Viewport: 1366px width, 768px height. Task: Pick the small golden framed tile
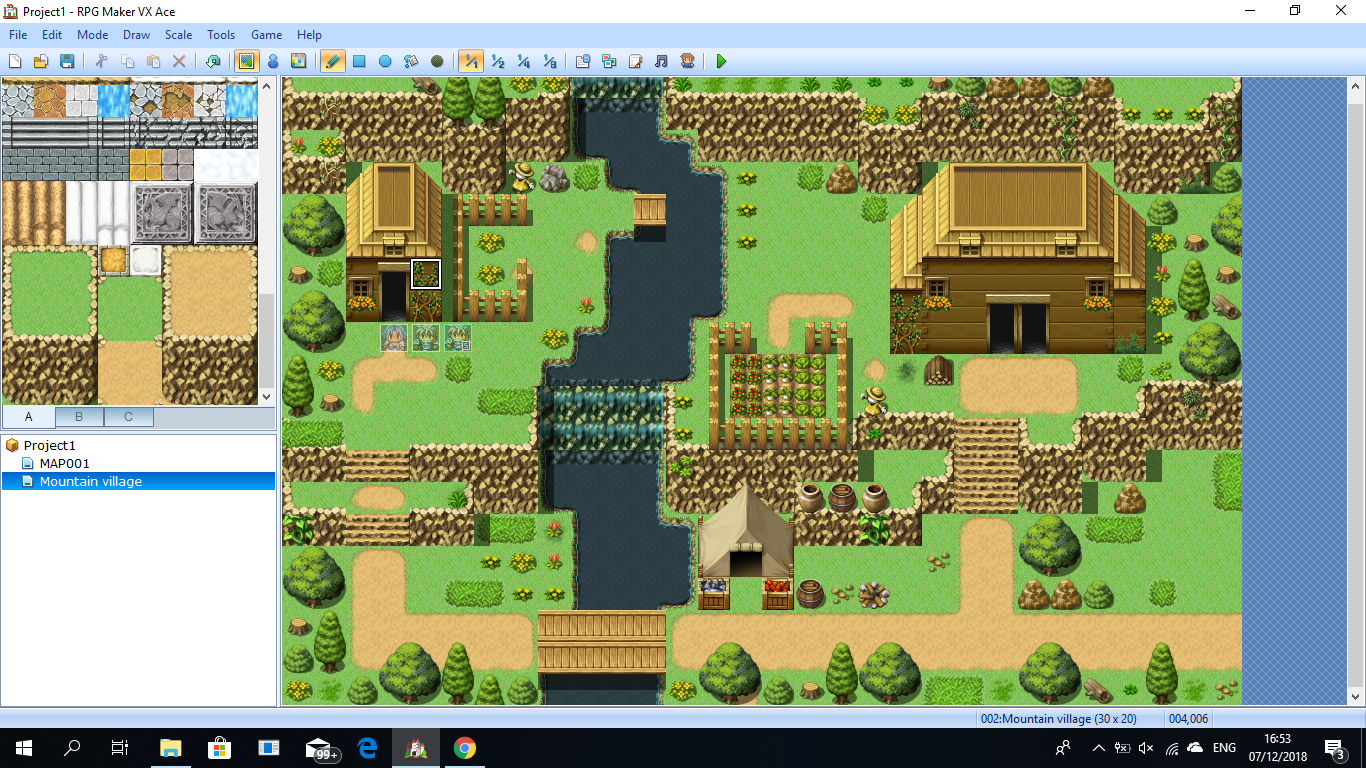pyautogui.click(x=114, y=260)
